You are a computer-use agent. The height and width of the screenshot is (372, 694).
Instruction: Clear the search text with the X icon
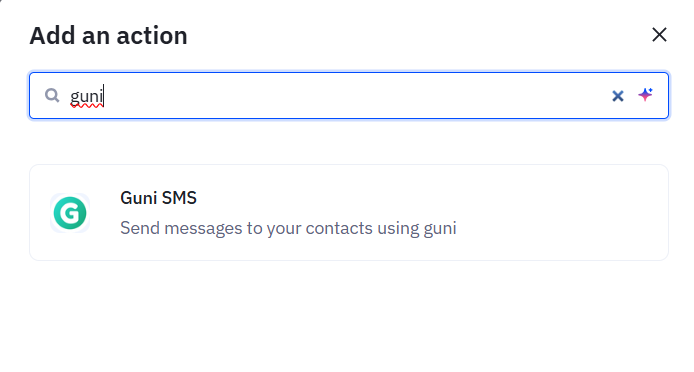617,96
